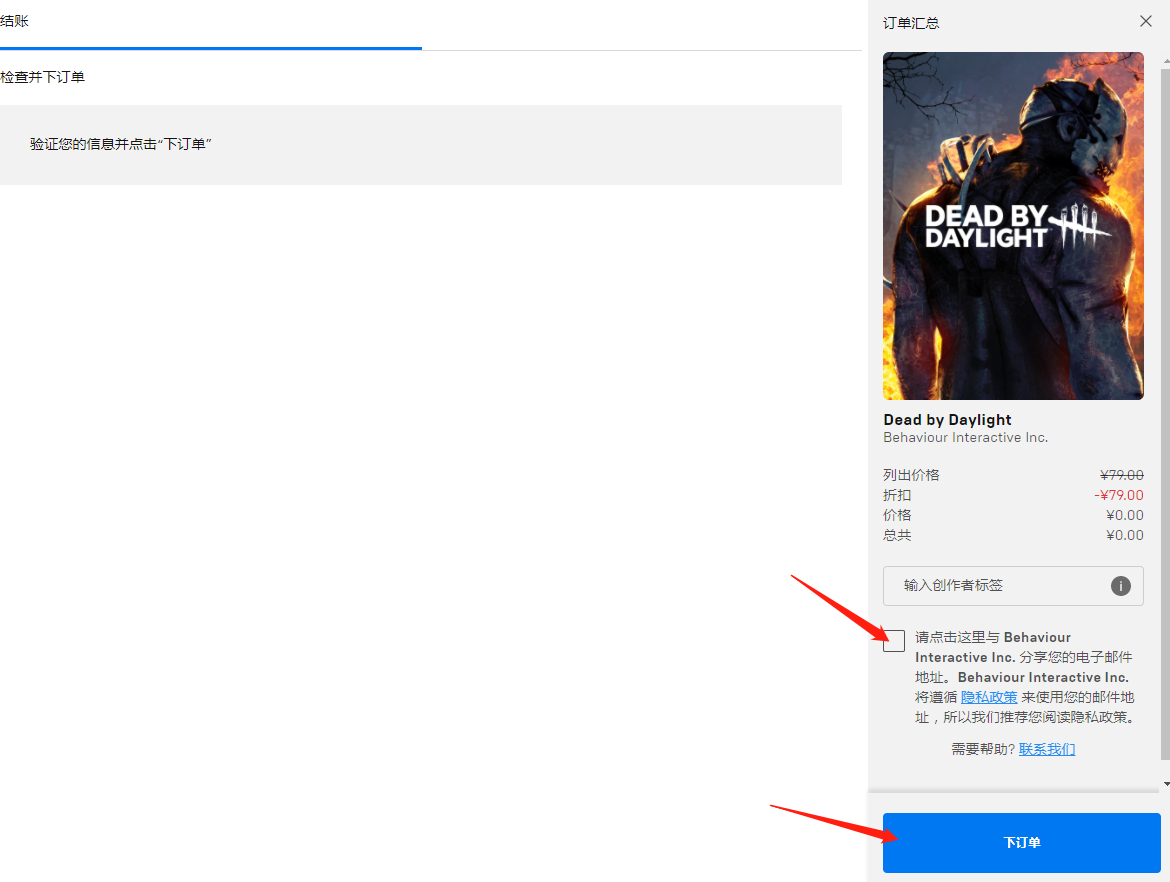Close the order summary panel
This screenshot has width=1170, height=882.
(x=1146, y=21)
